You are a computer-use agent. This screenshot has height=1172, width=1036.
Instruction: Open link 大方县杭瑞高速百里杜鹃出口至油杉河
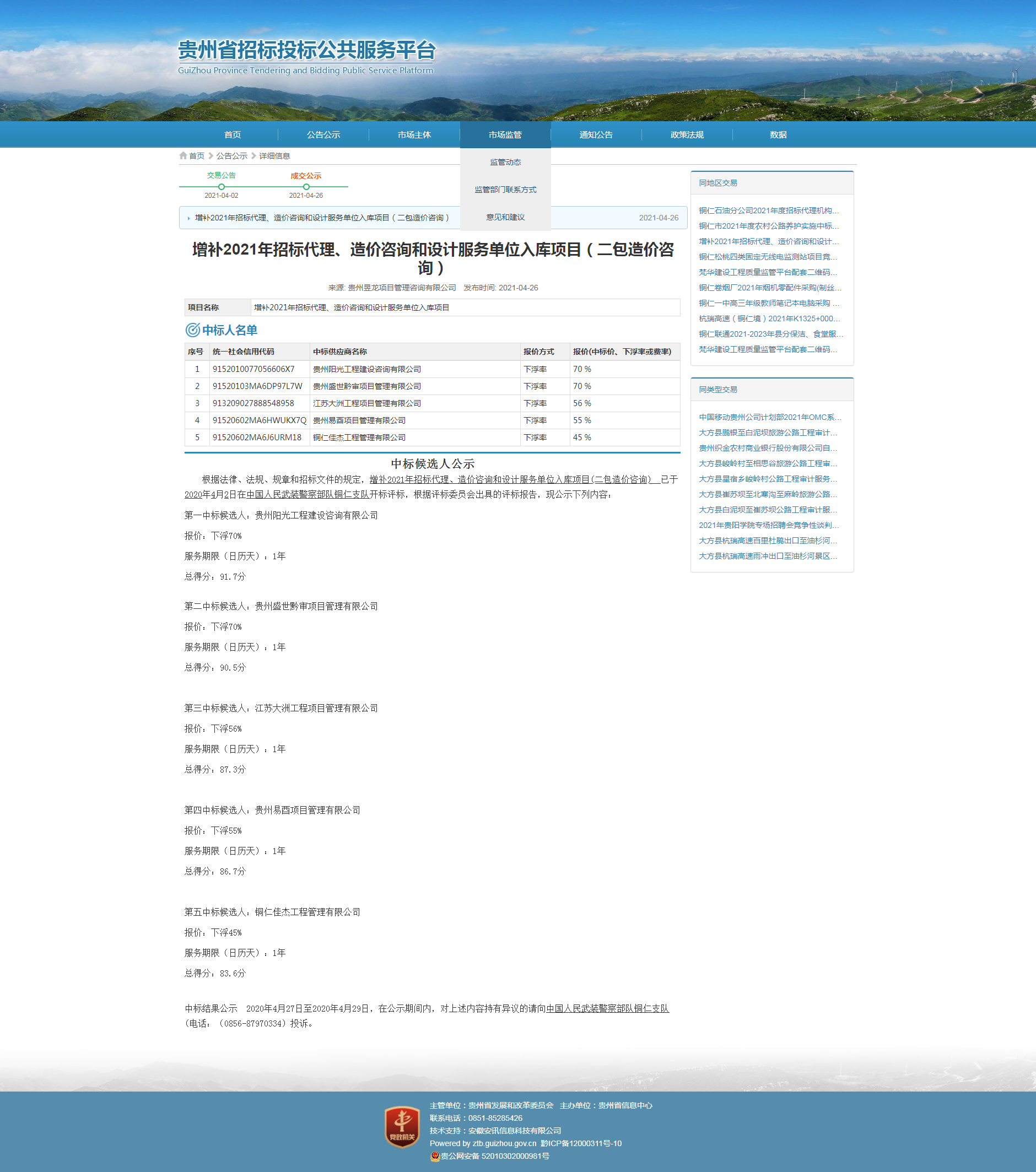point(768,541)
